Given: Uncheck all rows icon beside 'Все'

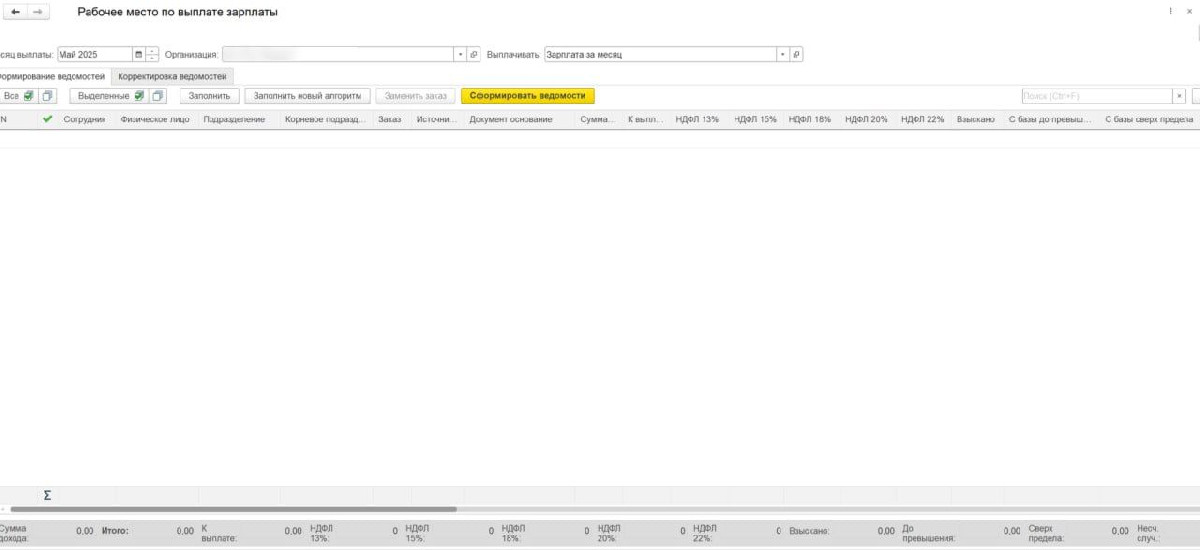Looking at the screenshot, I should coord(48,96).
